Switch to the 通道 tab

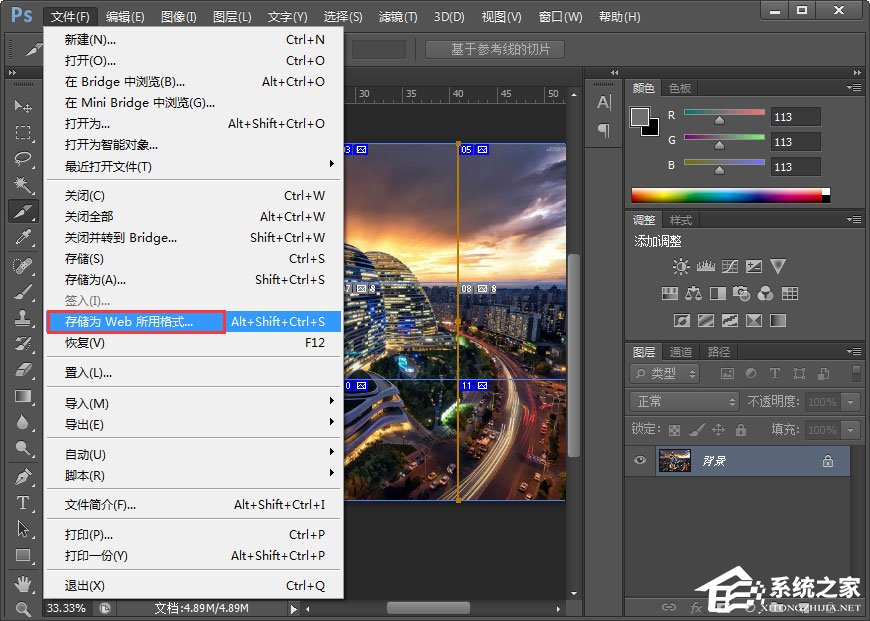tap(681, 351)
